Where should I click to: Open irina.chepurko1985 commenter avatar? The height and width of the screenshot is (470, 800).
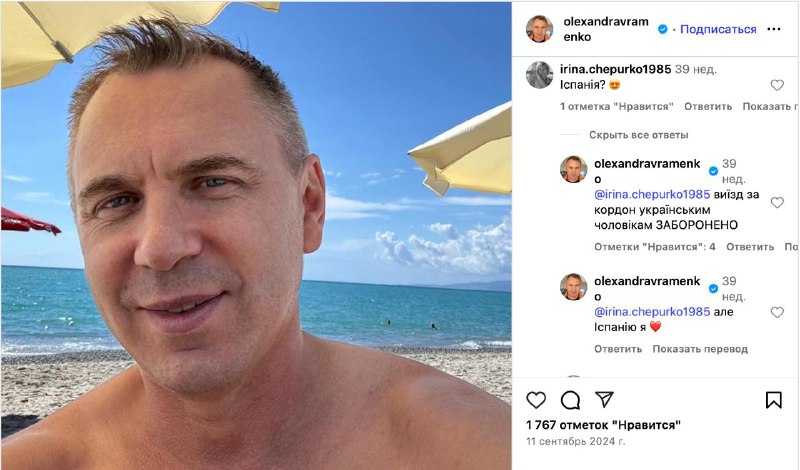pos(539,75)
